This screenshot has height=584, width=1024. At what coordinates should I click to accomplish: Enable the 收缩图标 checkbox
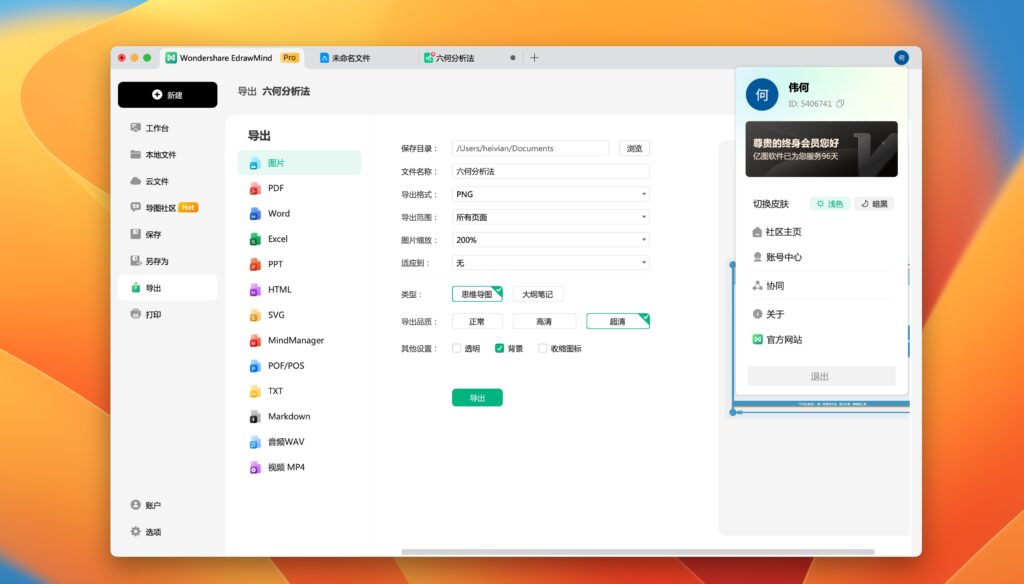coord(541,348)
